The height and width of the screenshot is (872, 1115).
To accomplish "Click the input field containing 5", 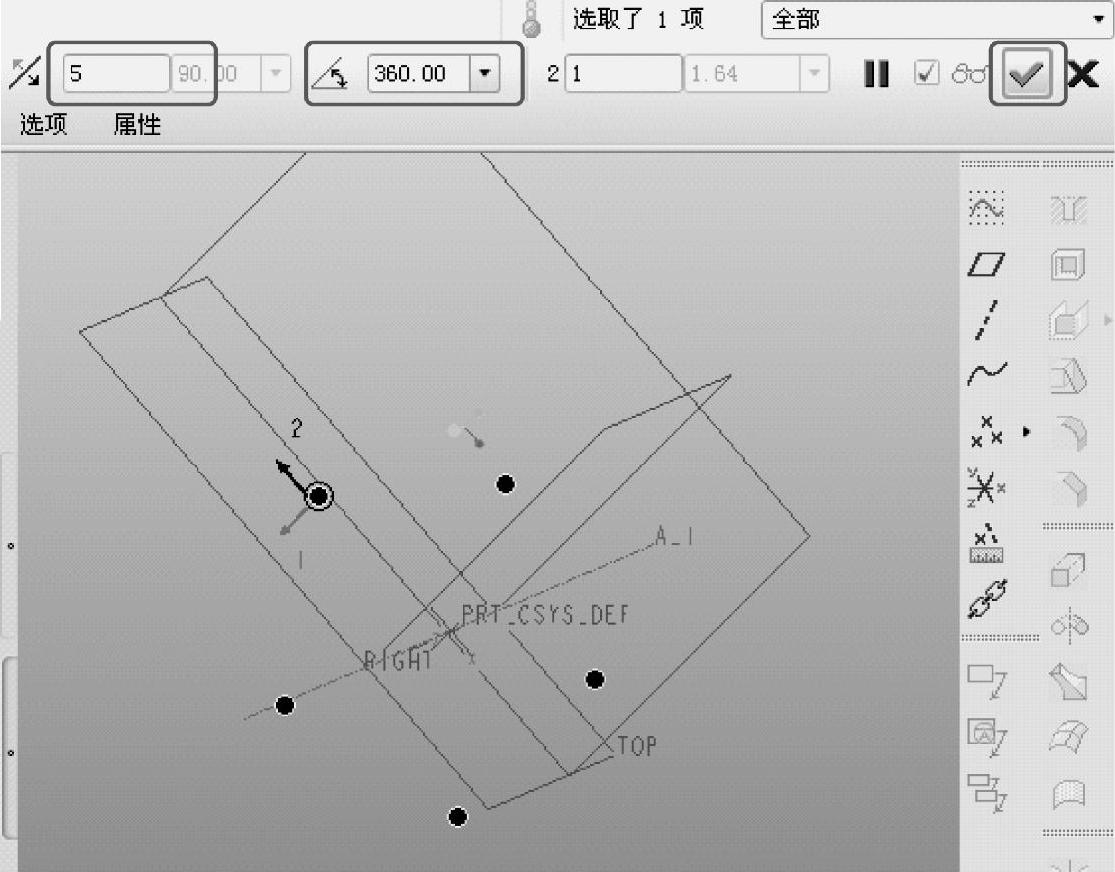I will tap(116, 74).
